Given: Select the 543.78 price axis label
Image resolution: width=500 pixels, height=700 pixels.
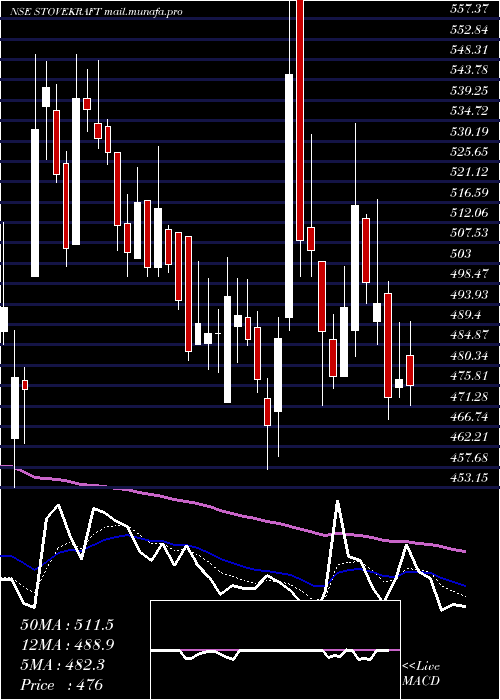Looking at the screenshot, I should tap(469, 70).
